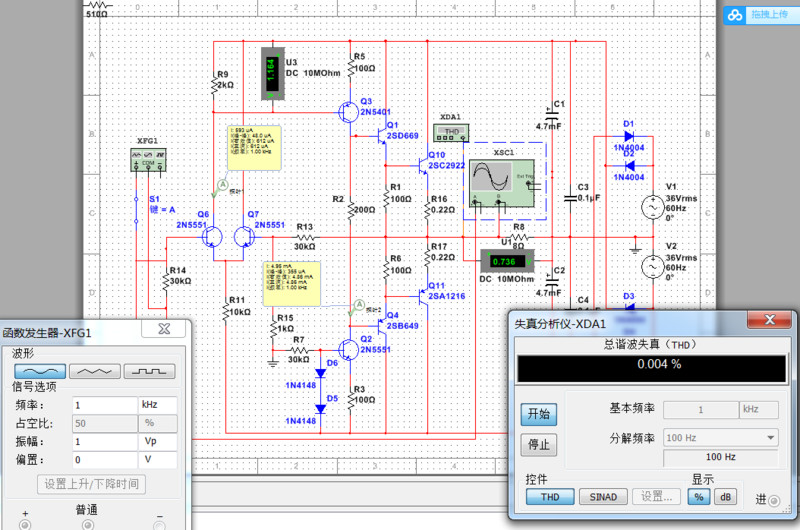The image size is (800, 530).
Task: Select the square waveform button
Action: pos(149,371)
